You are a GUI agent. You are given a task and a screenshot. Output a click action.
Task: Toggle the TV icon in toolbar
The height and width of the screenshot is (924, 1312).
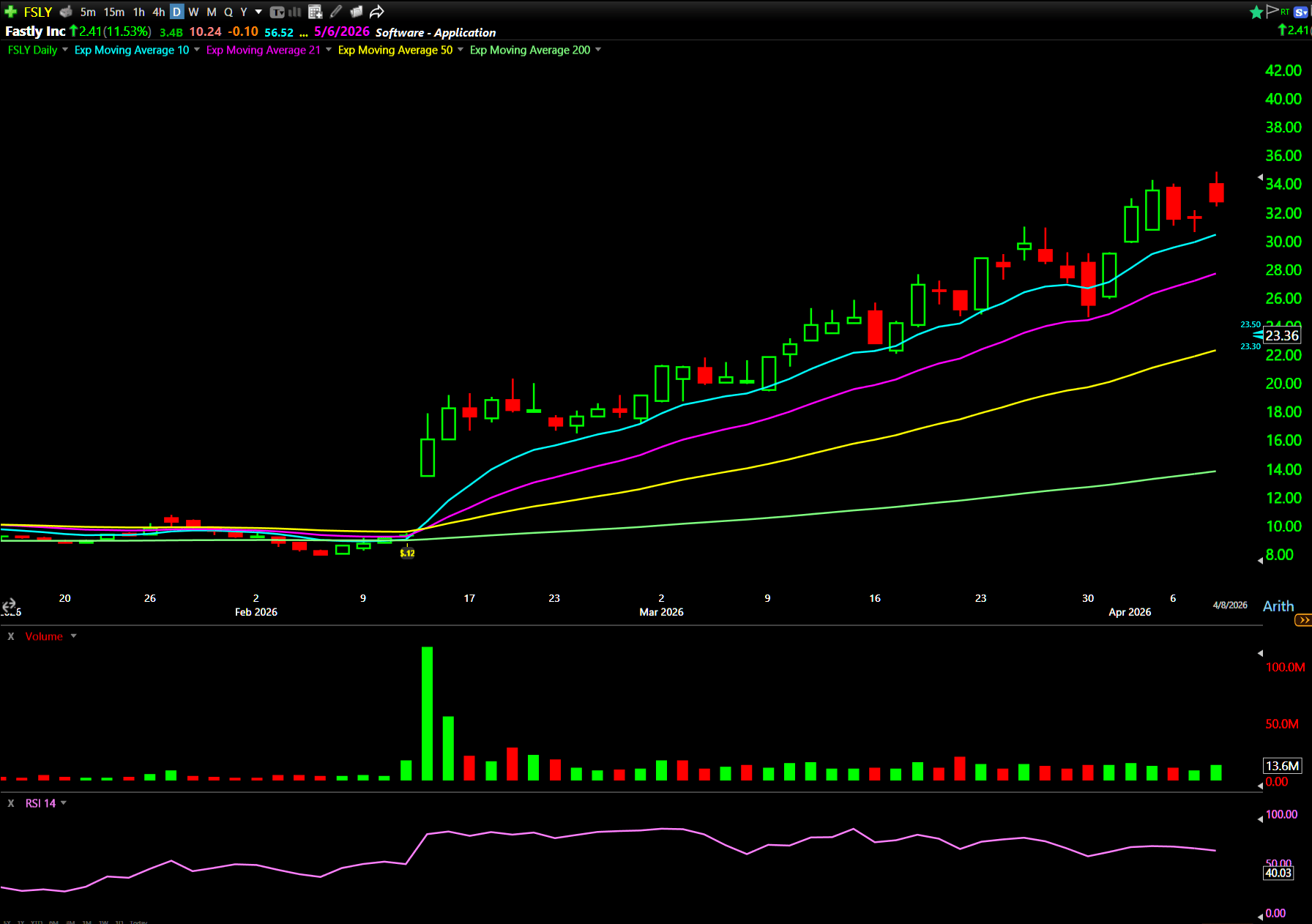[277, 12]
